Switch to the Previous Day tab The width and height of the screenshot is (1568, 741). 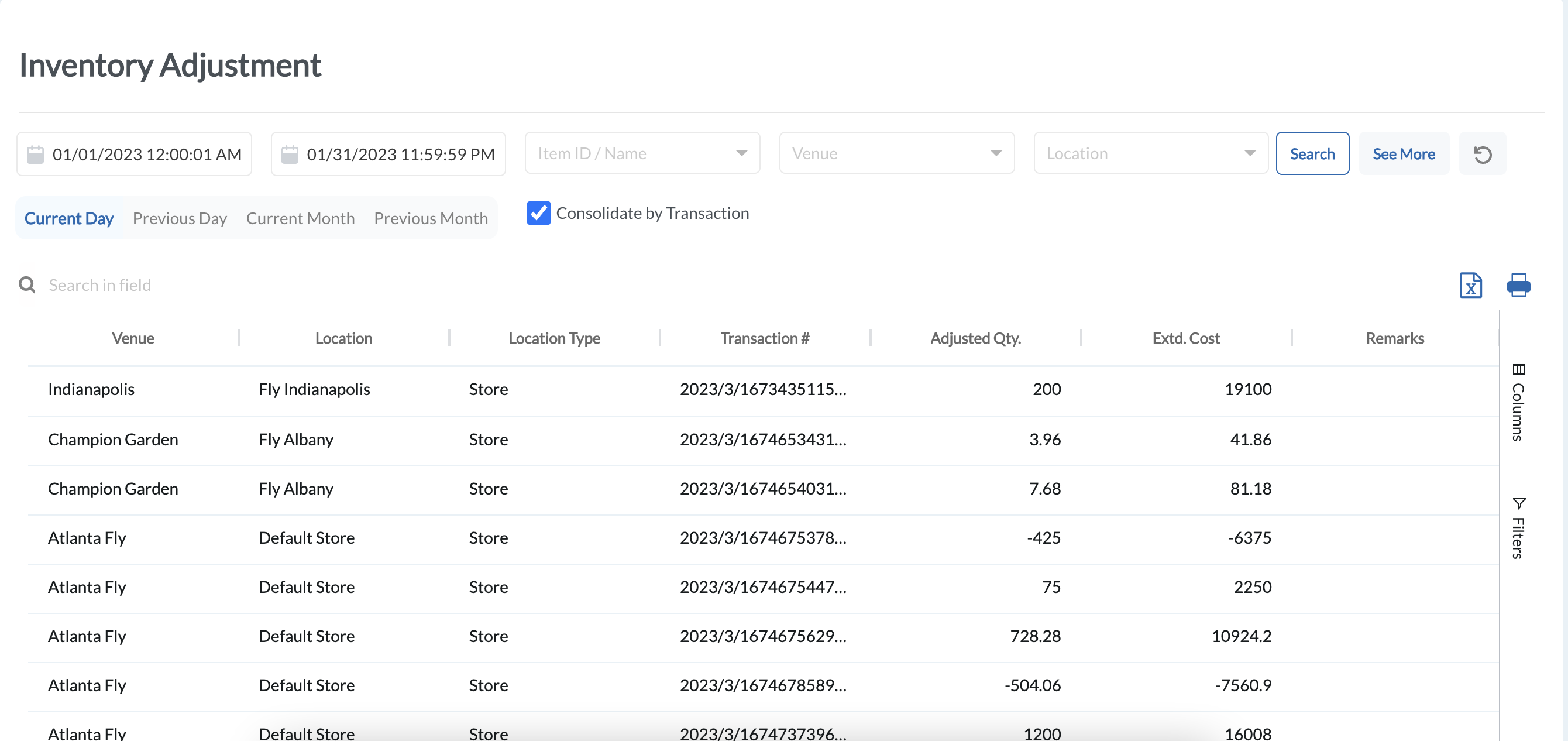coord(180,218)
